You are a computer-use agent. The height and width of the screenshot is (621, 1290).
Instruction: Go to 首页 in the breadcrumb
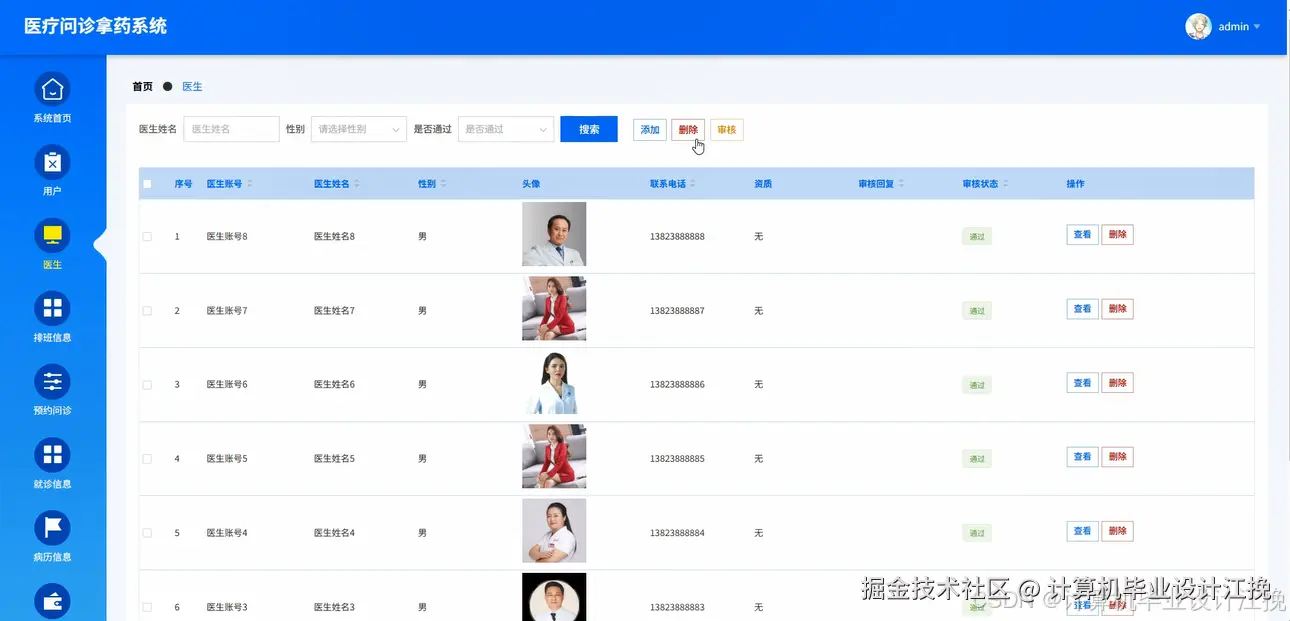click(141, 86)
